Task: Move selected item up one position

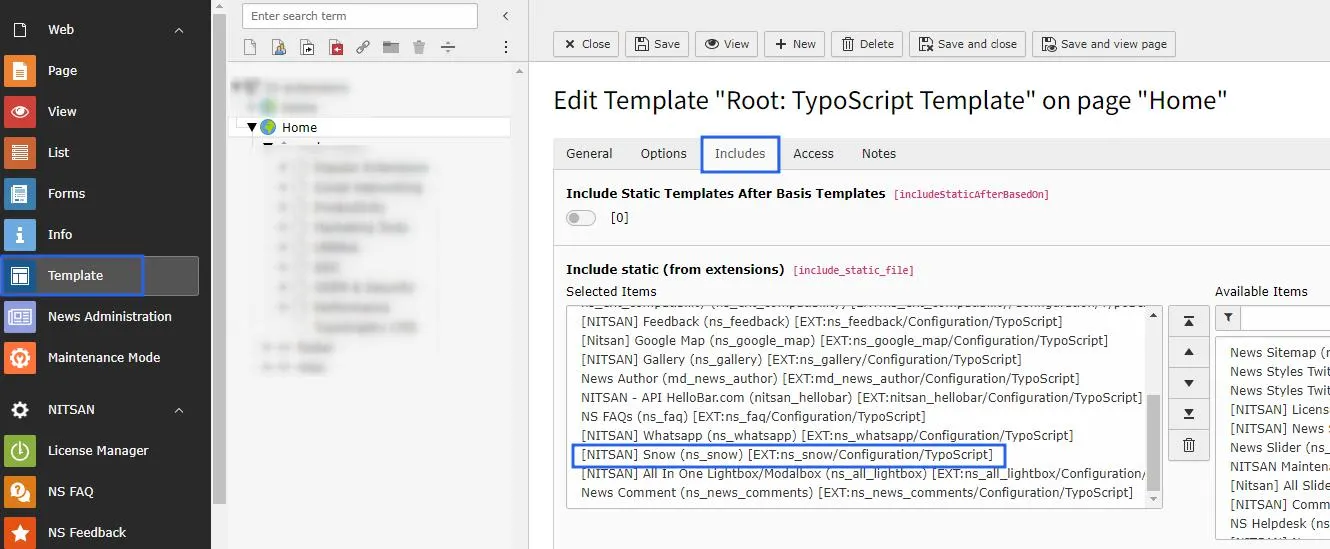Action: tap(1188, 352)
